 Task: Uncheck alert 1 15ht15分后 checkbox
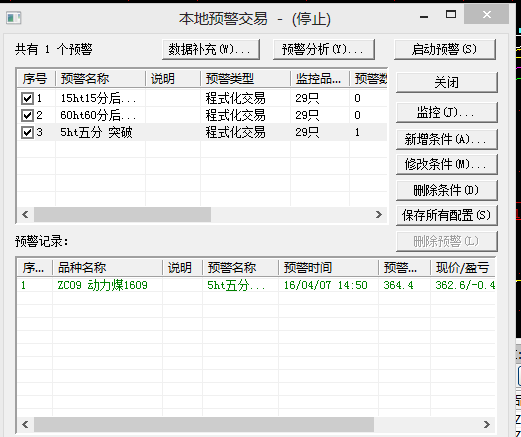click(27, 98)
